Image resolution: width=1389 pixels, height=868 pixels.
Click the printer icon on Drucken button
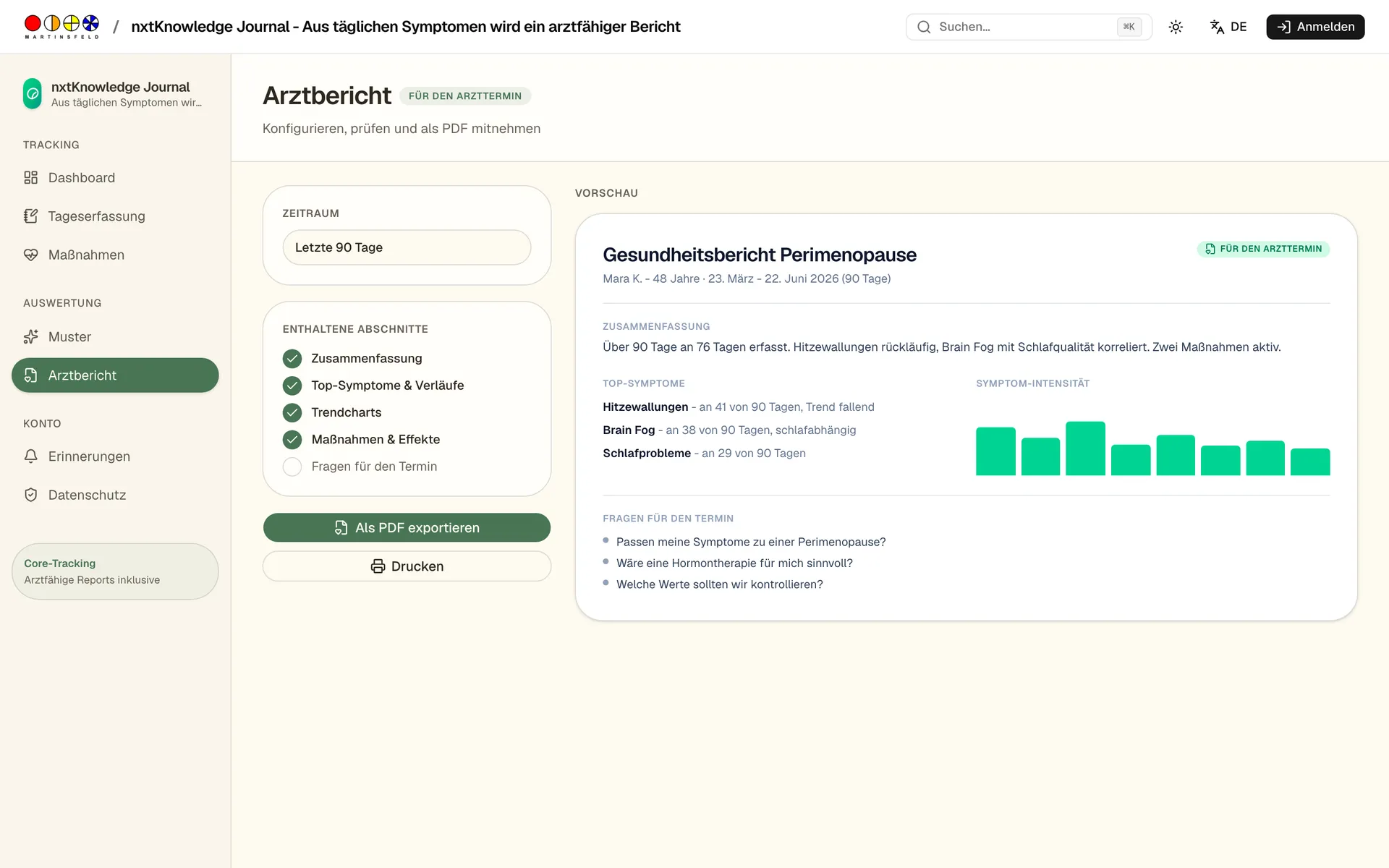(x=378, y=566)
